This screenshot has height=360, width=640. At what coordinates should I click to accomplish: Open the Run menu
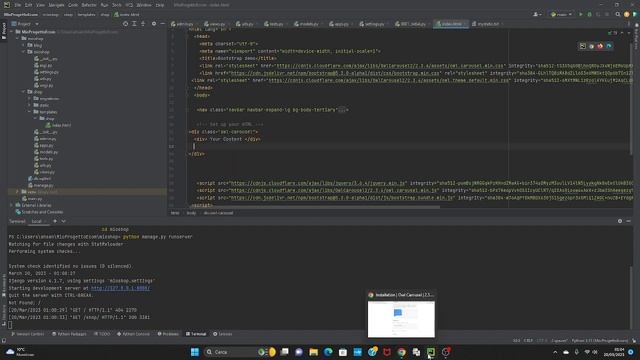(104, 5)
